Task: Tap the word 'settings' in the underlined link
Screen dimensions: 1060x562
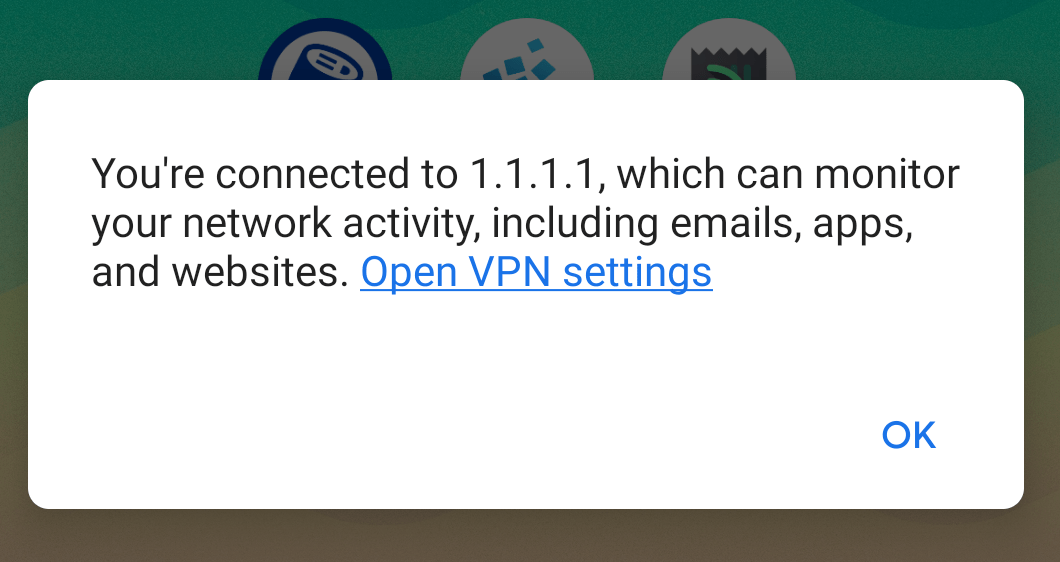Action: 637,273
